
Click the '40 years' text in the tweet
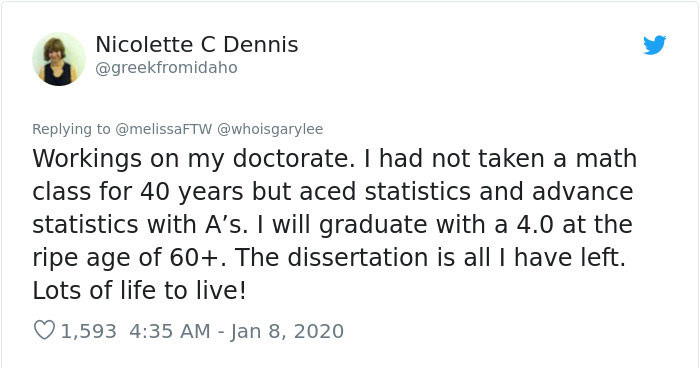(x=192, y=192)
